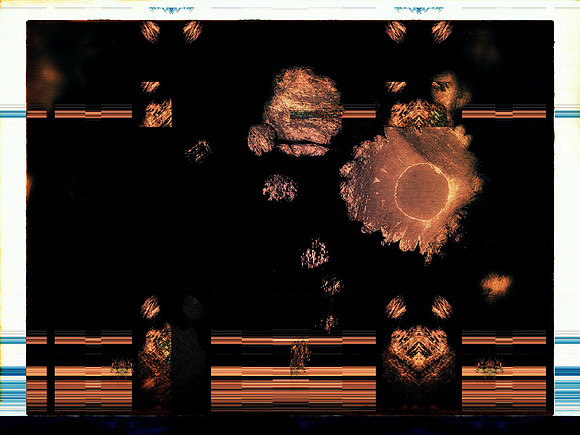Click the blue striped band on the left white border
580x435 pixels.
pyautogui.click(x=13, y=111)
